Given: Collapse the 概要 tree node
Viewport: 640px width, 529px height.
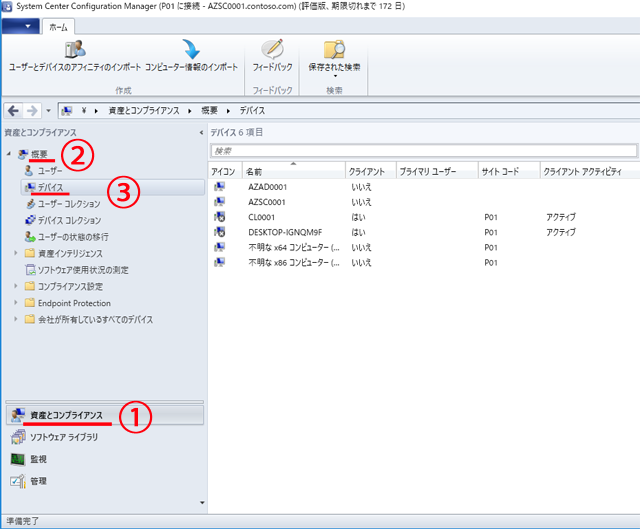Looking at the screenshot, I should click(x=9, y=155).
